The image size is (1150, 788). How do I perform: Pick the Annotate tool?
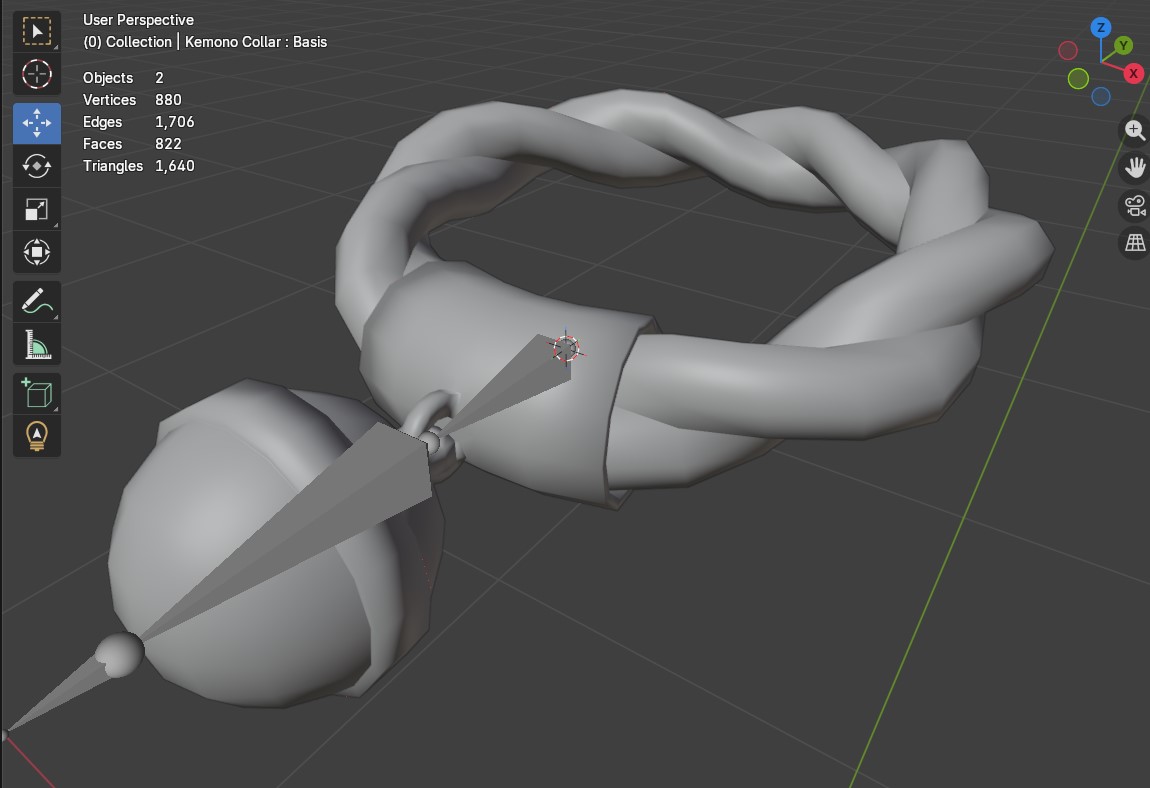(36, 301)
